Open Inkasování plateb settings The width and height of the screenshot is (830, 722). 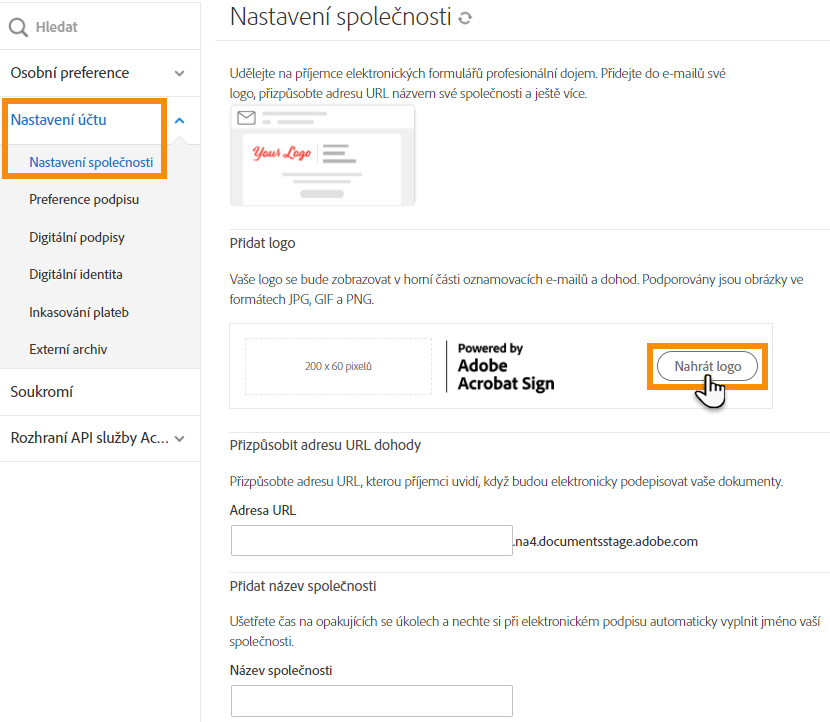coord(79,313)
